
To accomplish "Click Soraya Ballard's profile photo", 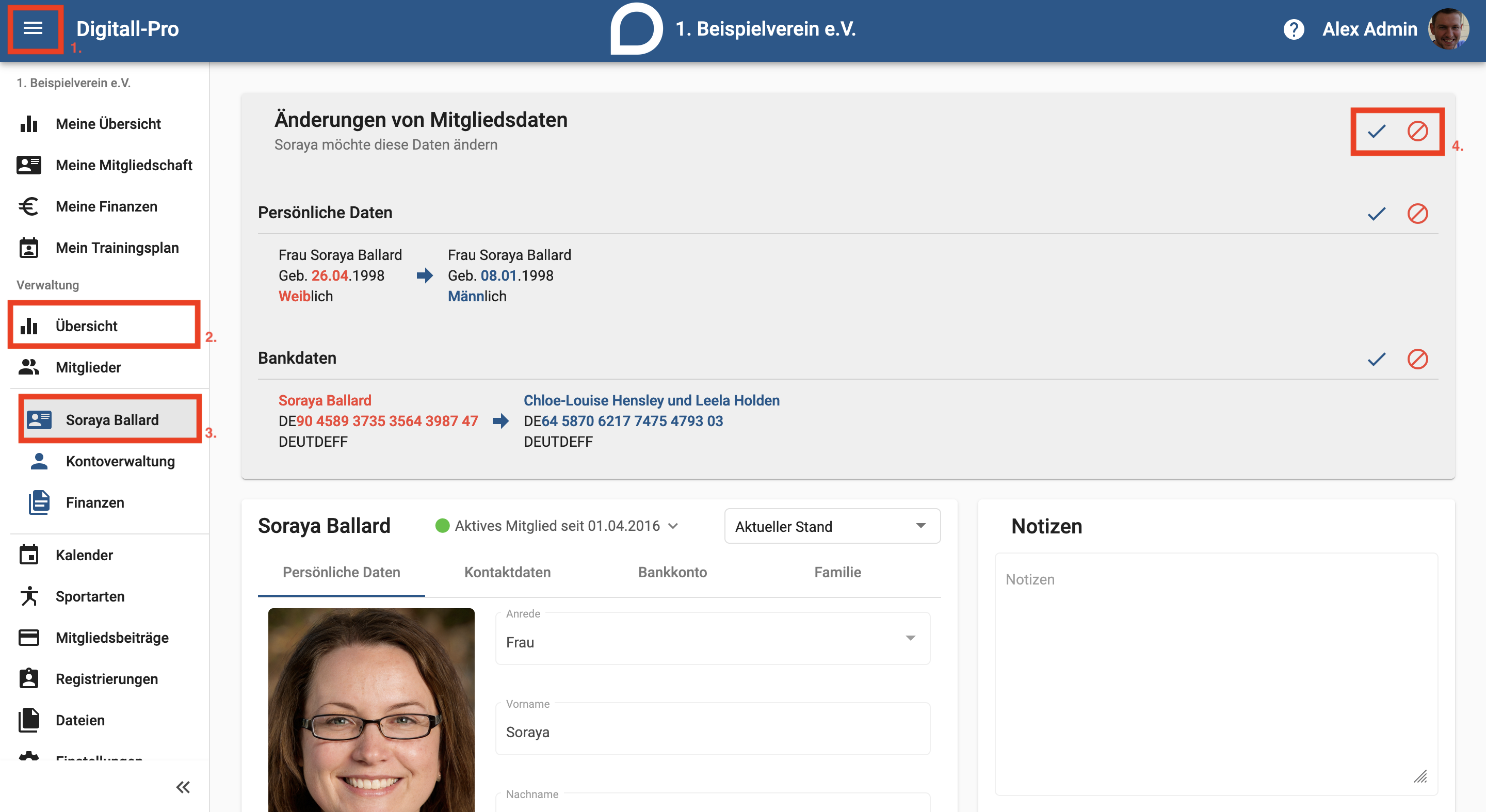I will (x=371, y=710).
